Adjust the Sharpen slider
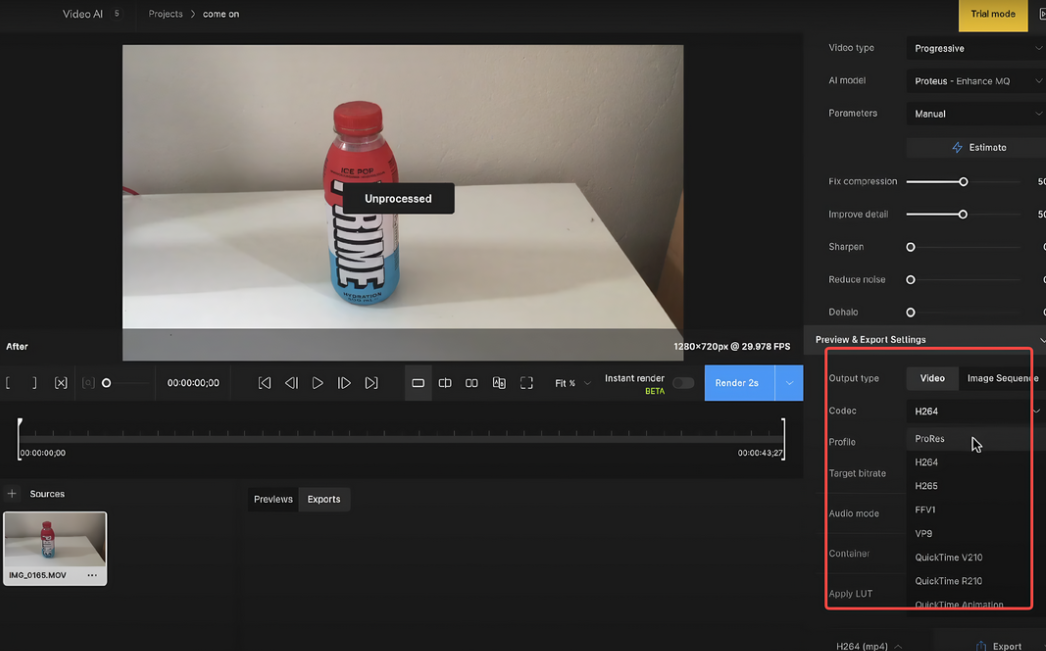 click(x=910, y=246)
